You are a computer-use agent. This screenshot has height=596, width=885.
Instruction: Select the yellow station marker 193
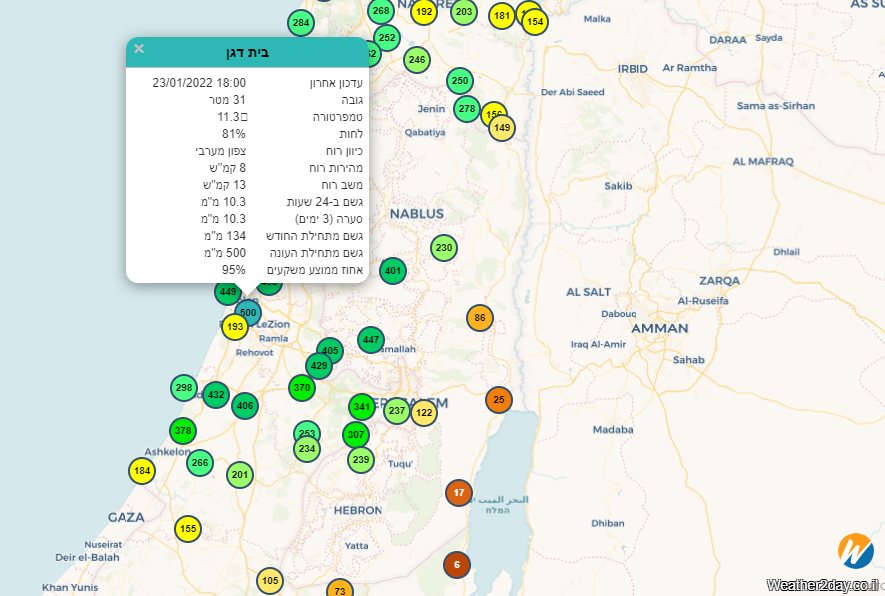pos(235,327)
